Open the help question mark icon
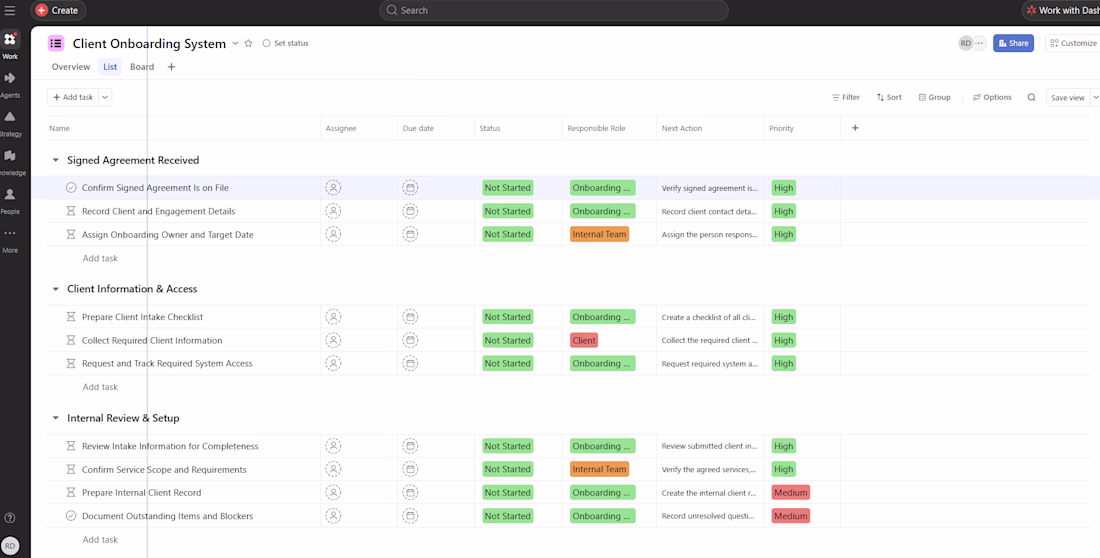The width and height of the screenshot is (1100, 558). tap(10, 518)
